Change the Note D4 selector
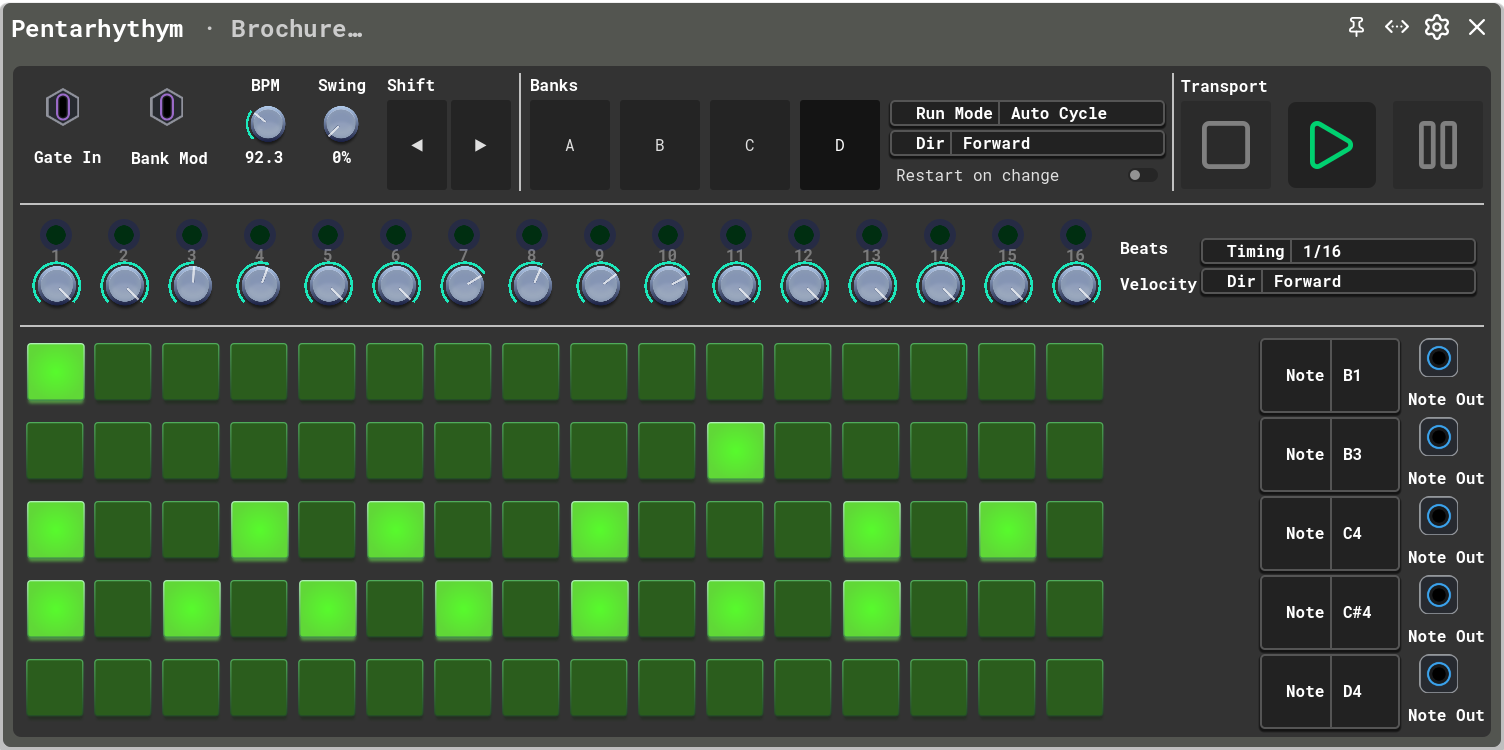The height and width of the screenshot is (750, 1504). 1330,692
